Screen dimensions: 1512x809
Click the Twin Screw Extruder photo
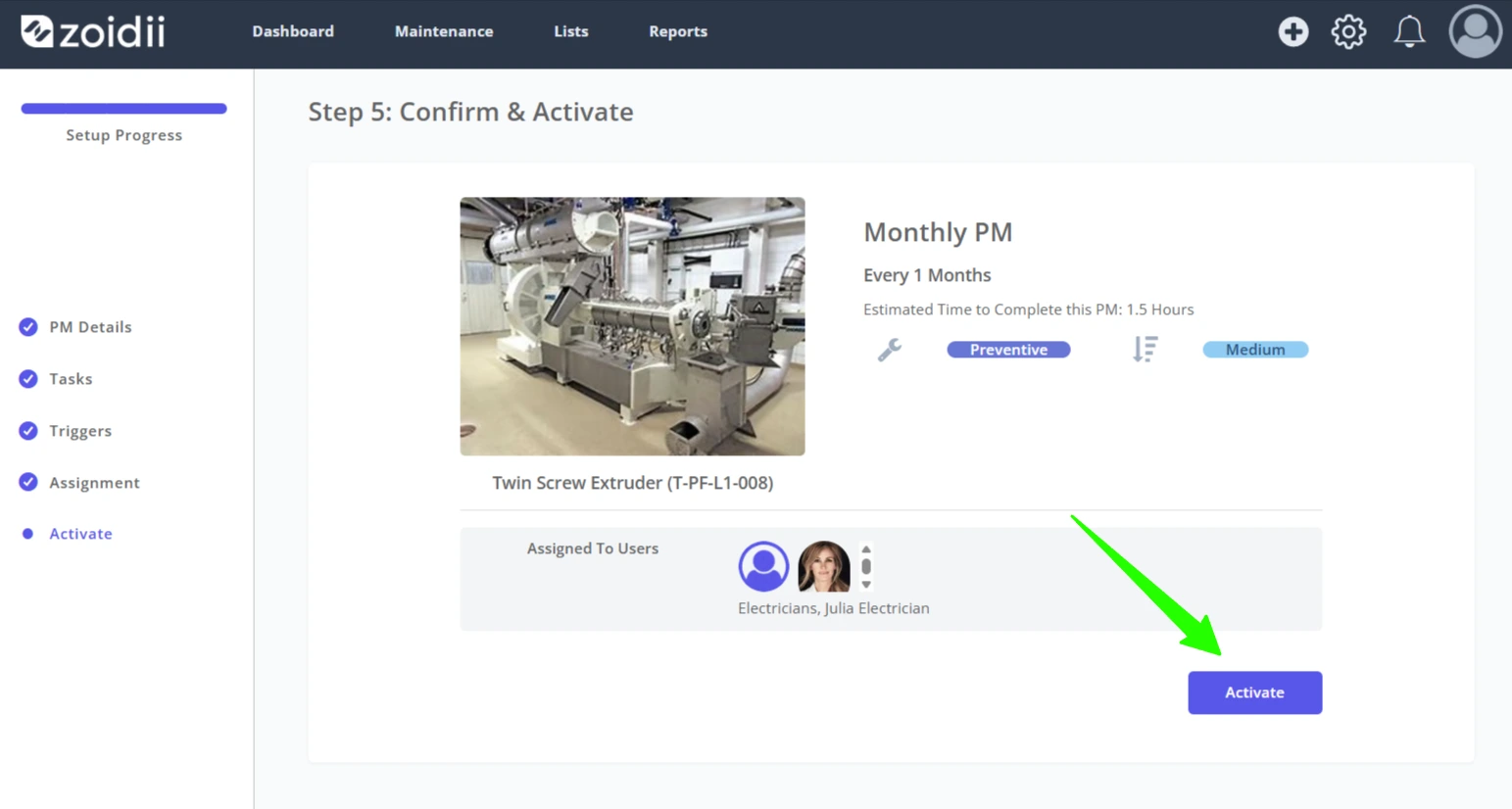click(632, 326)
